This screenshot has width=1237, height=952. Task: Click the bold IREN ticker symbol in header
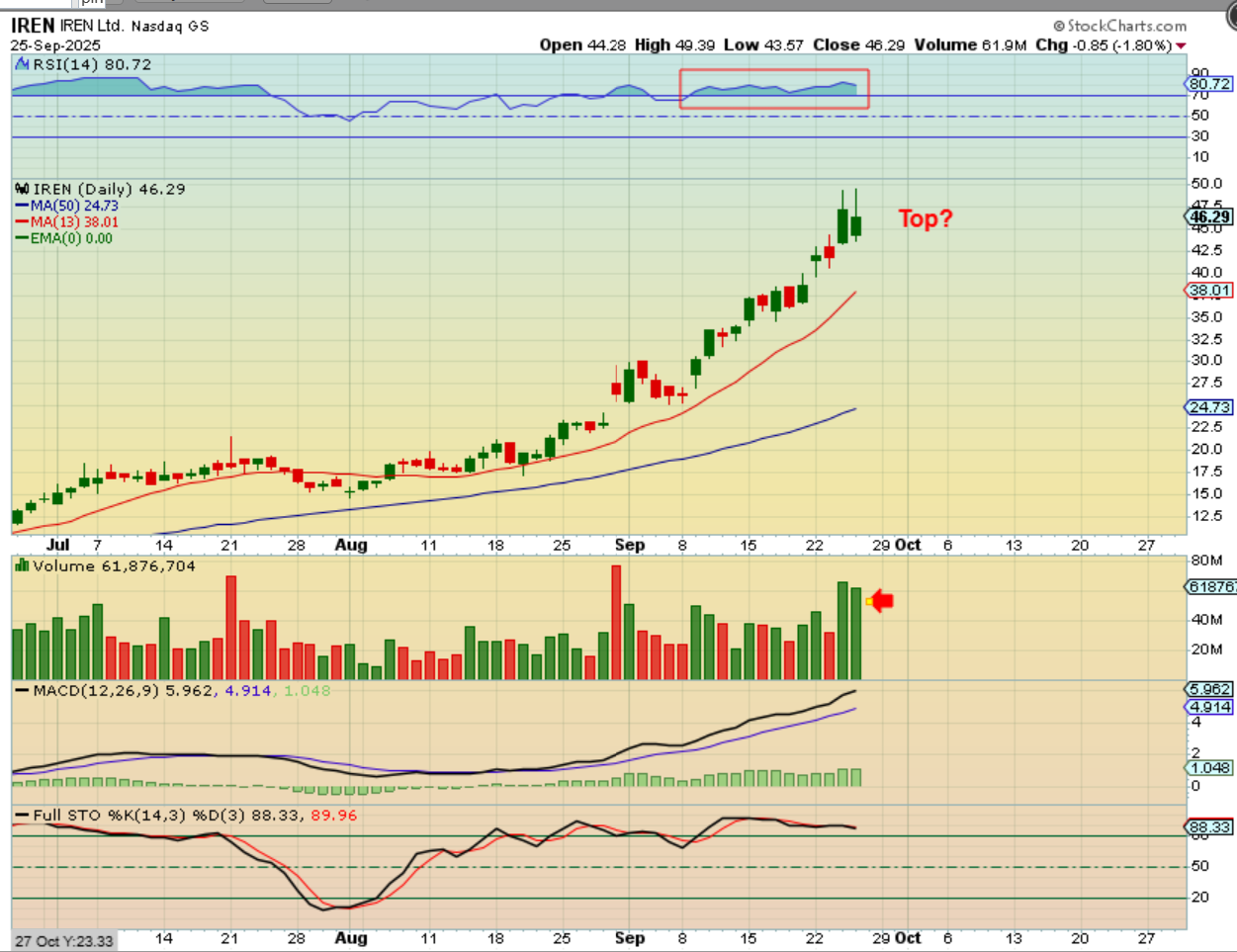point(33,26)
